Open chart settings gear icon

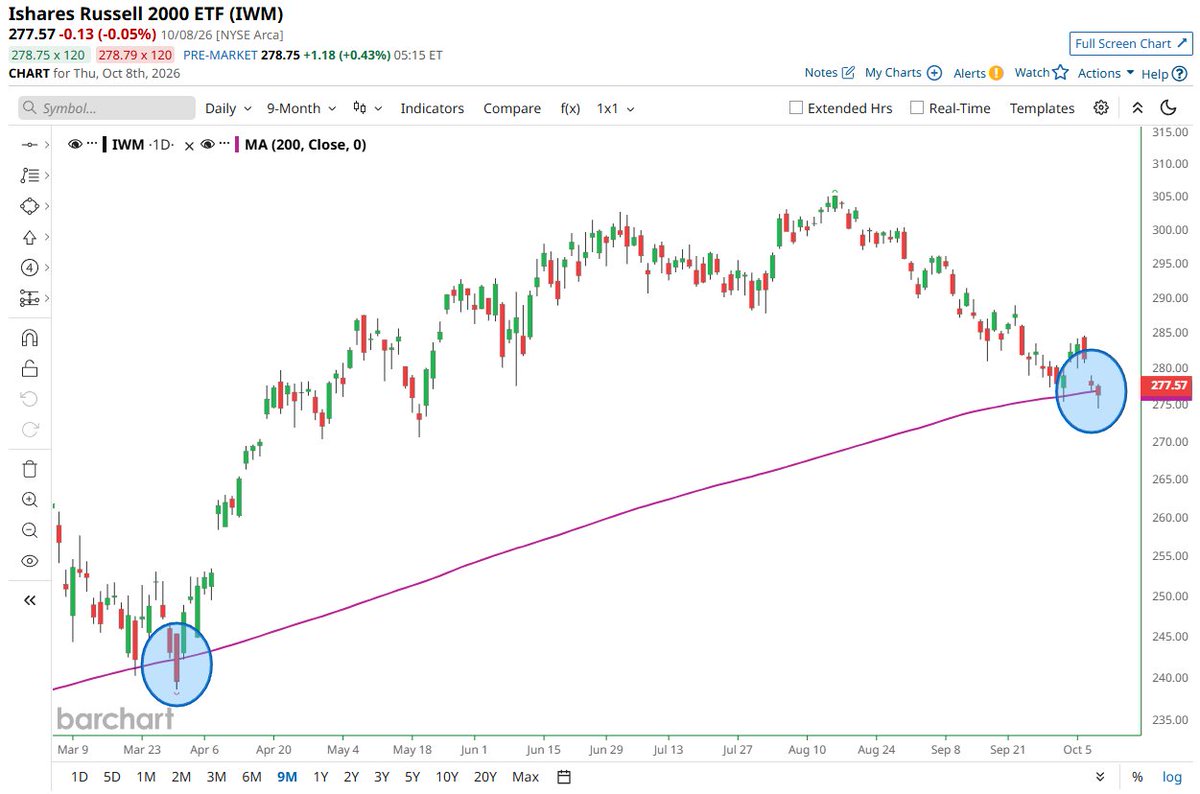[1101, 108]
